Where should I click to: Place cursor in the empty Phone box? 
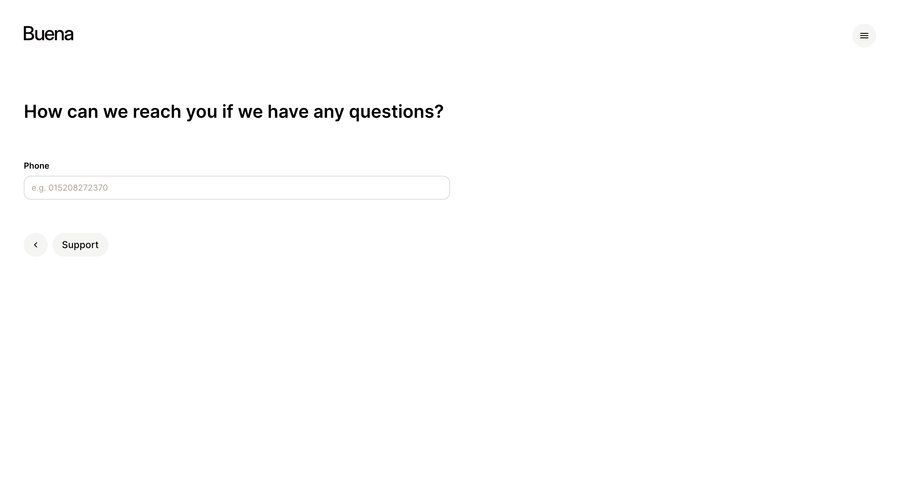pos(236,188)
